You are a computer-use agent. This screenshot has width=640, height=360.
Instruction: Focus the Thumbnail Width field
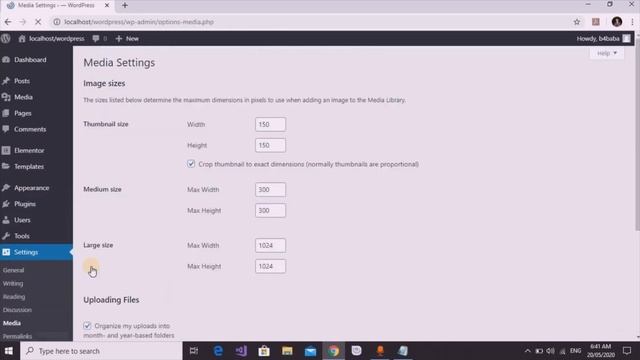click(x=270, y=124)
